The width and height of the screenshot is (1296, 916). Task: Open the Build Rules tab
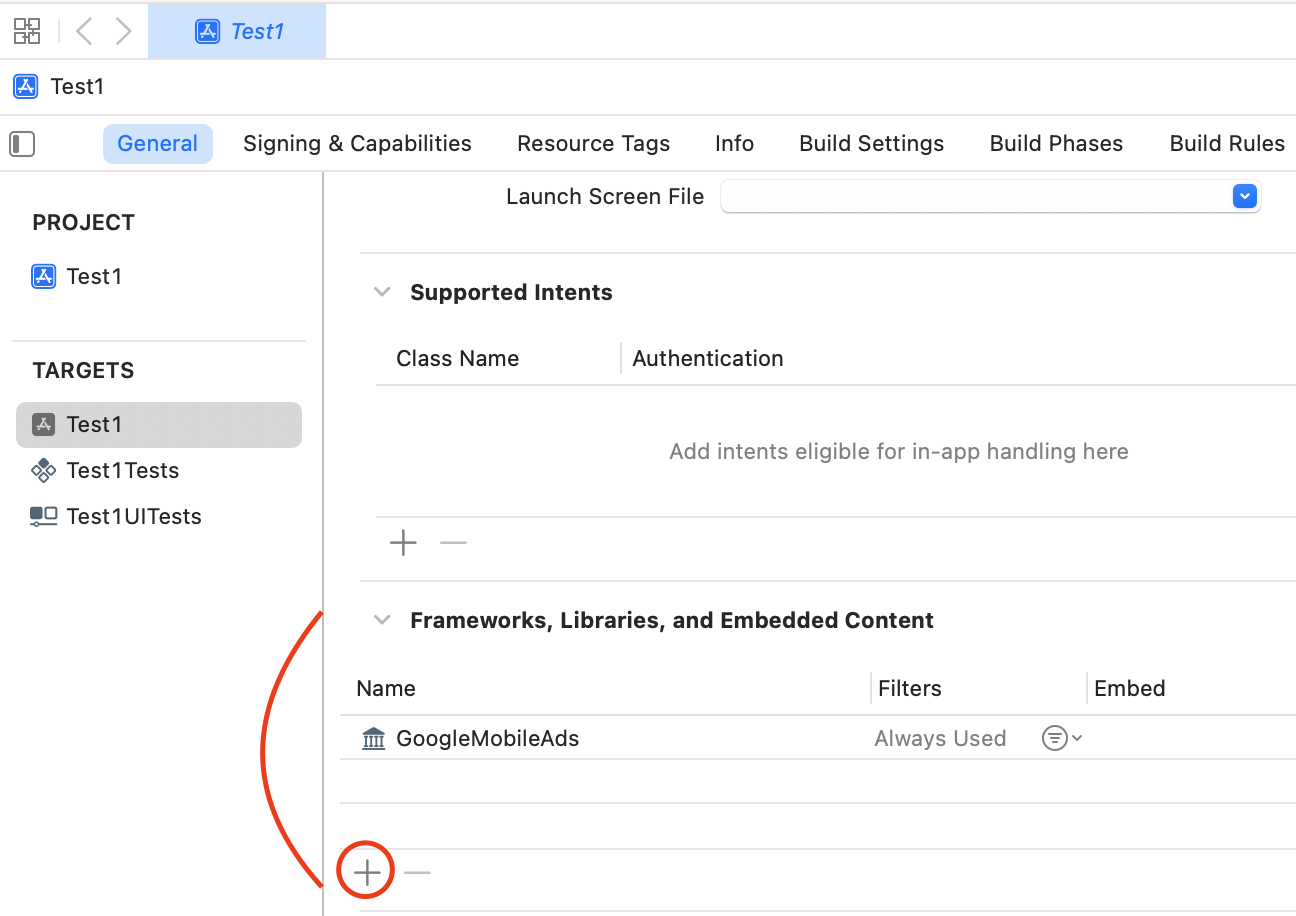pos(1227,144)
